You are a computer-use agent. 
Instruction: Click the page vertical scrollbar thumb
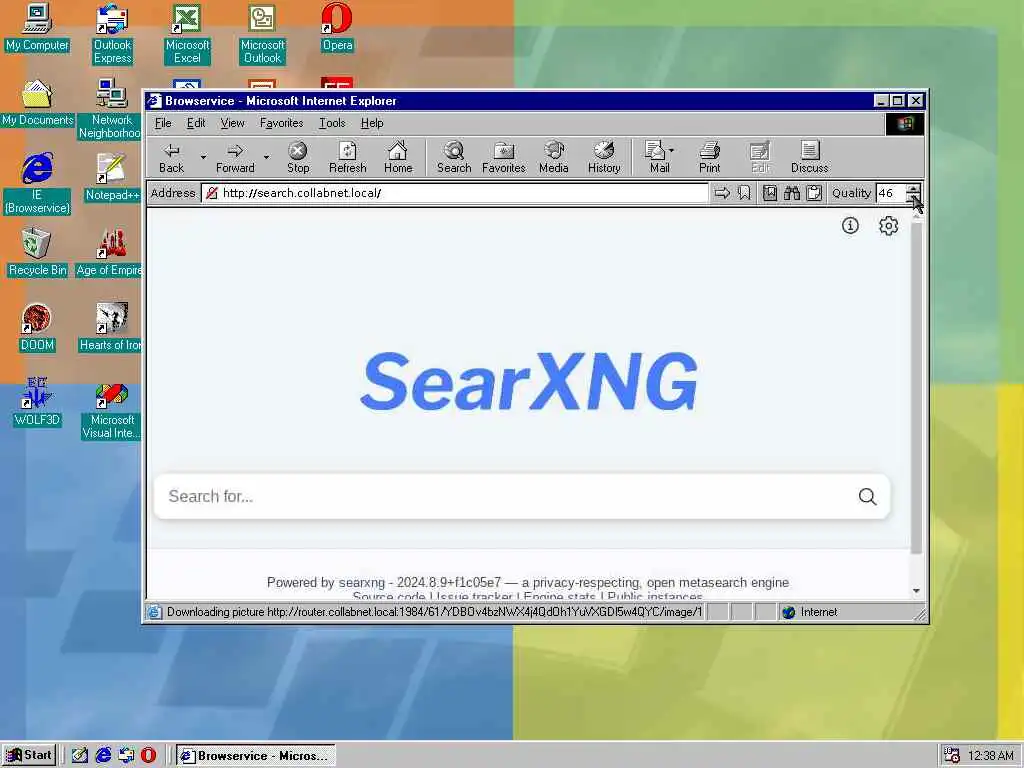tap(916, 388)
